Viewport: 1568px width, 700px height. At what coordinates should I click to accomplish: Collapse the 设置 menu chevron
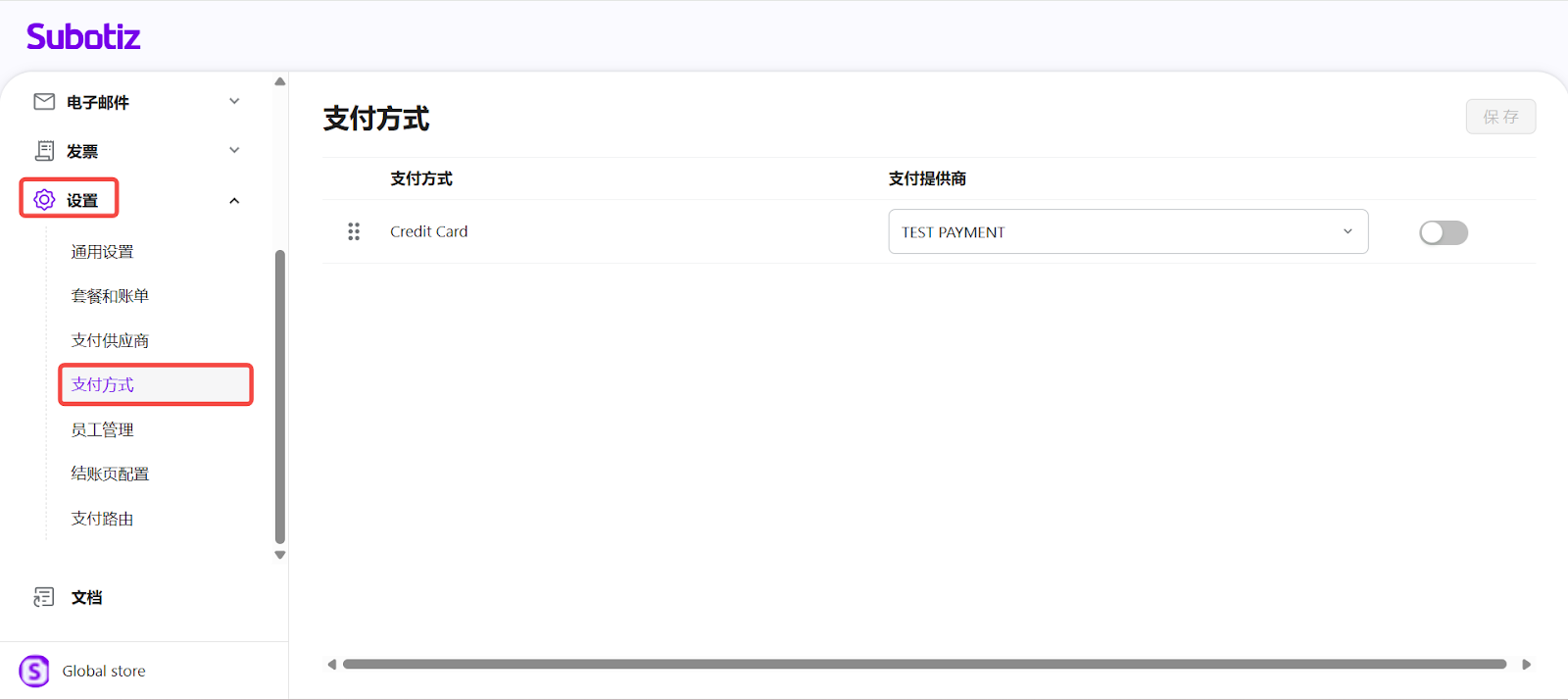(x=234, y=201)
